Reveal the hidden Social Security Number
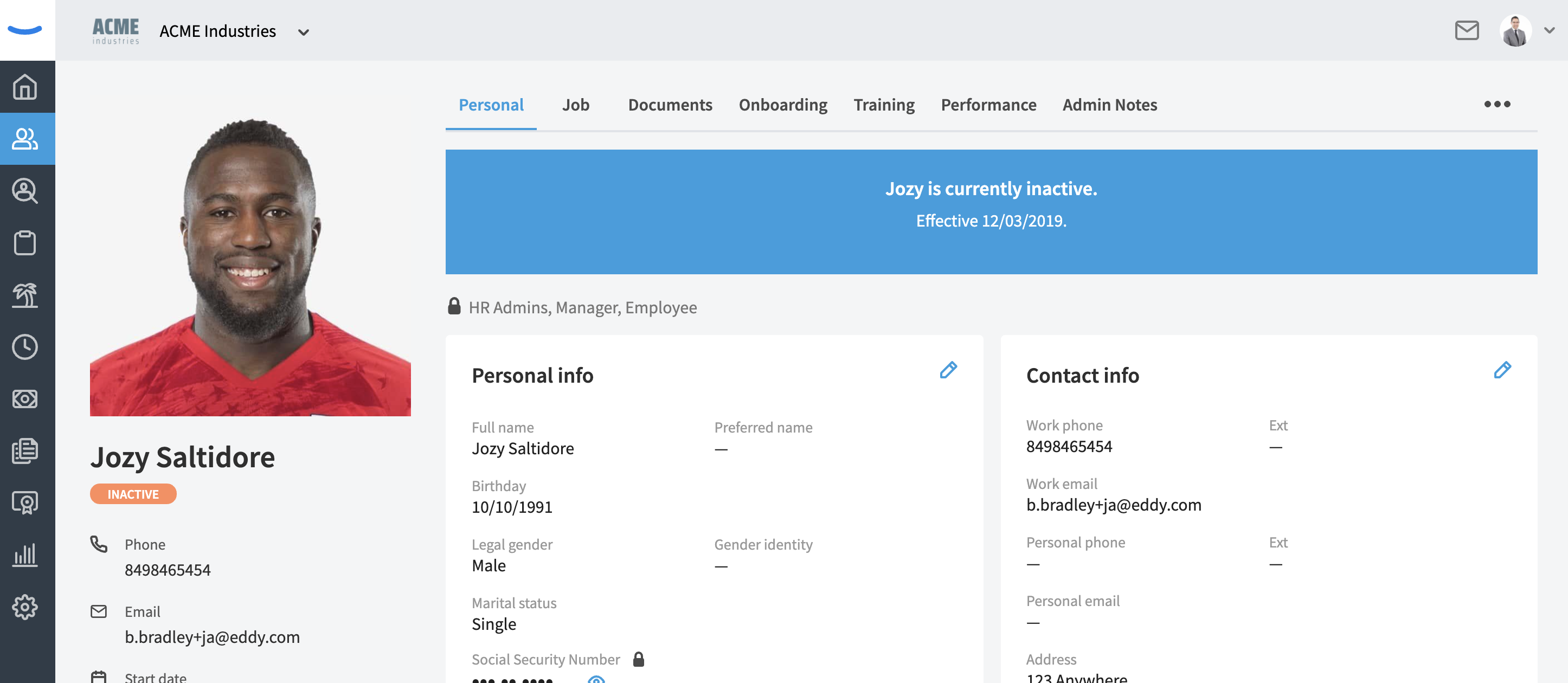This screenshot has height=683, width=1568. (596, 679)
